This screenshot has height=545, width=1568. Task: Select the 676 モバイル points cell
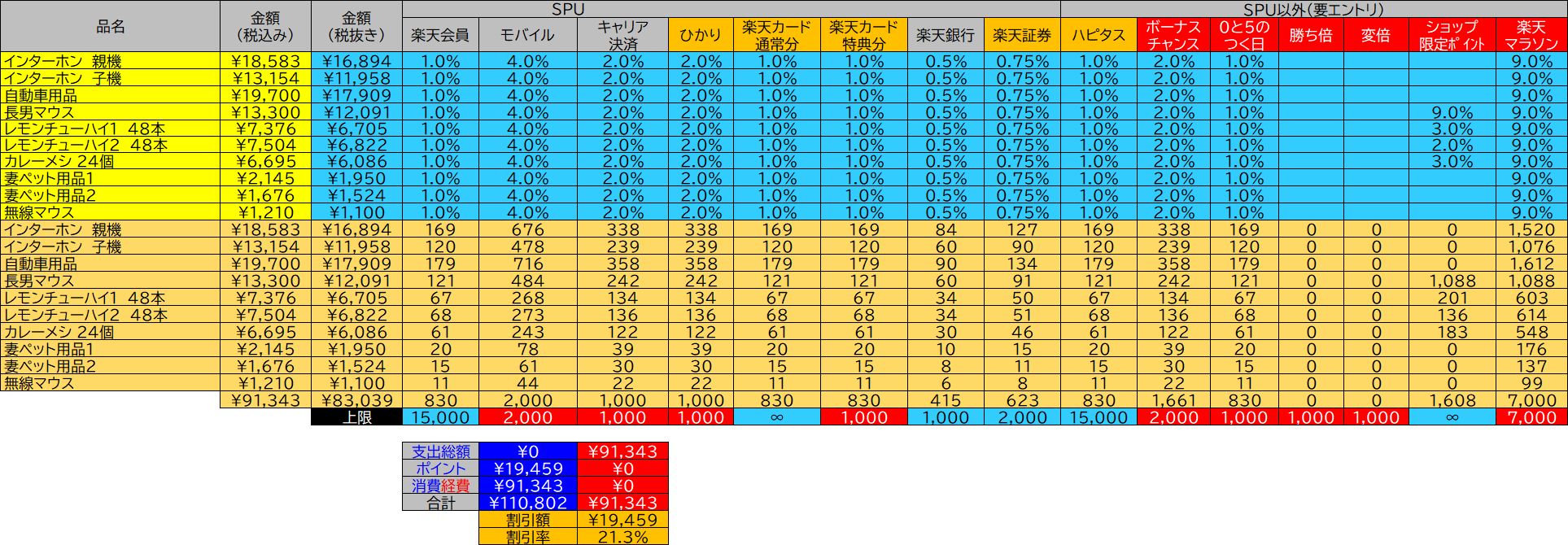click(x=528, y=229)
